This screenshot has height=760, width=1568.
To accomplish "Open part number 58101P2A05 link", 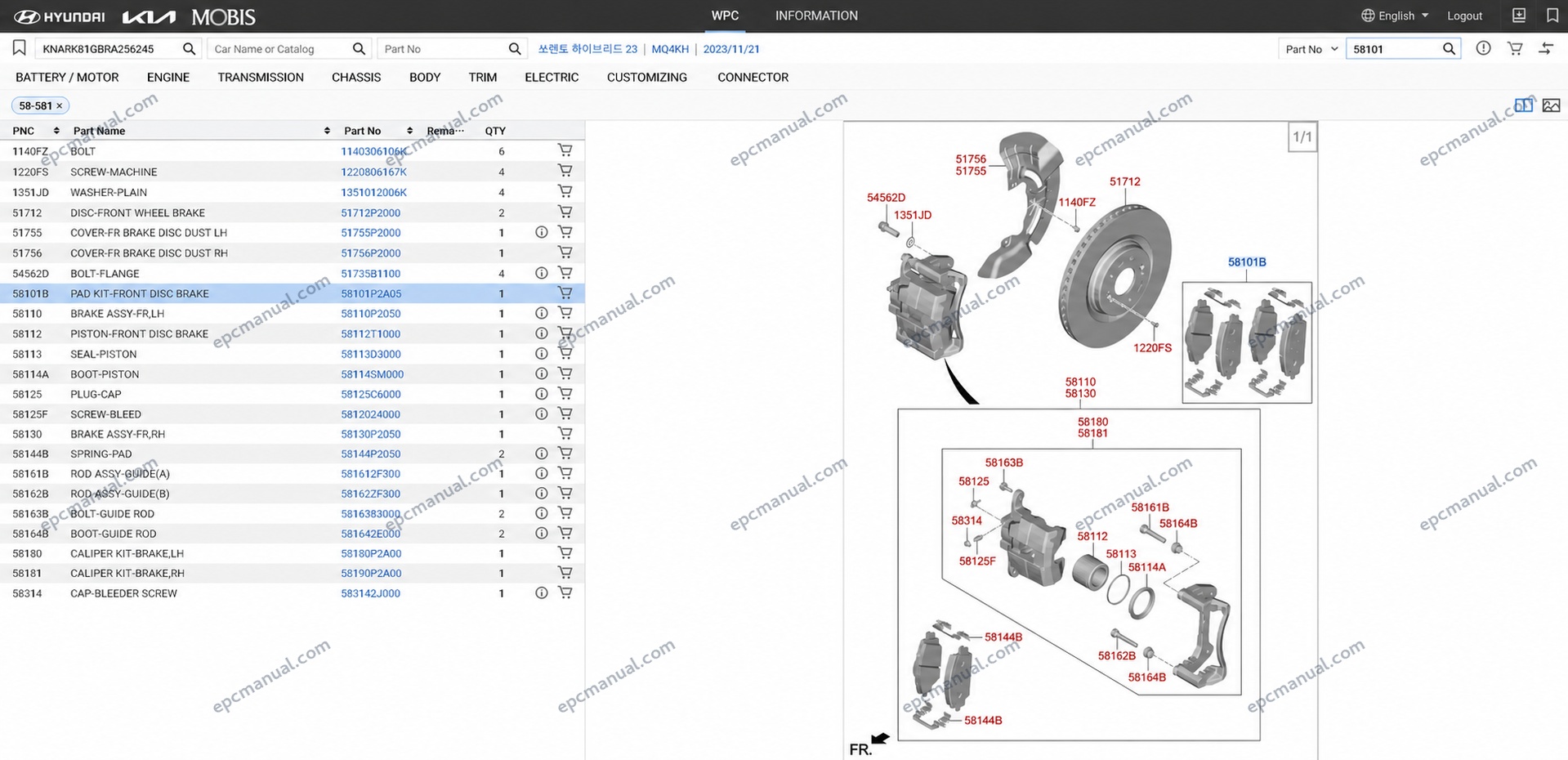I will coord(371,293).
